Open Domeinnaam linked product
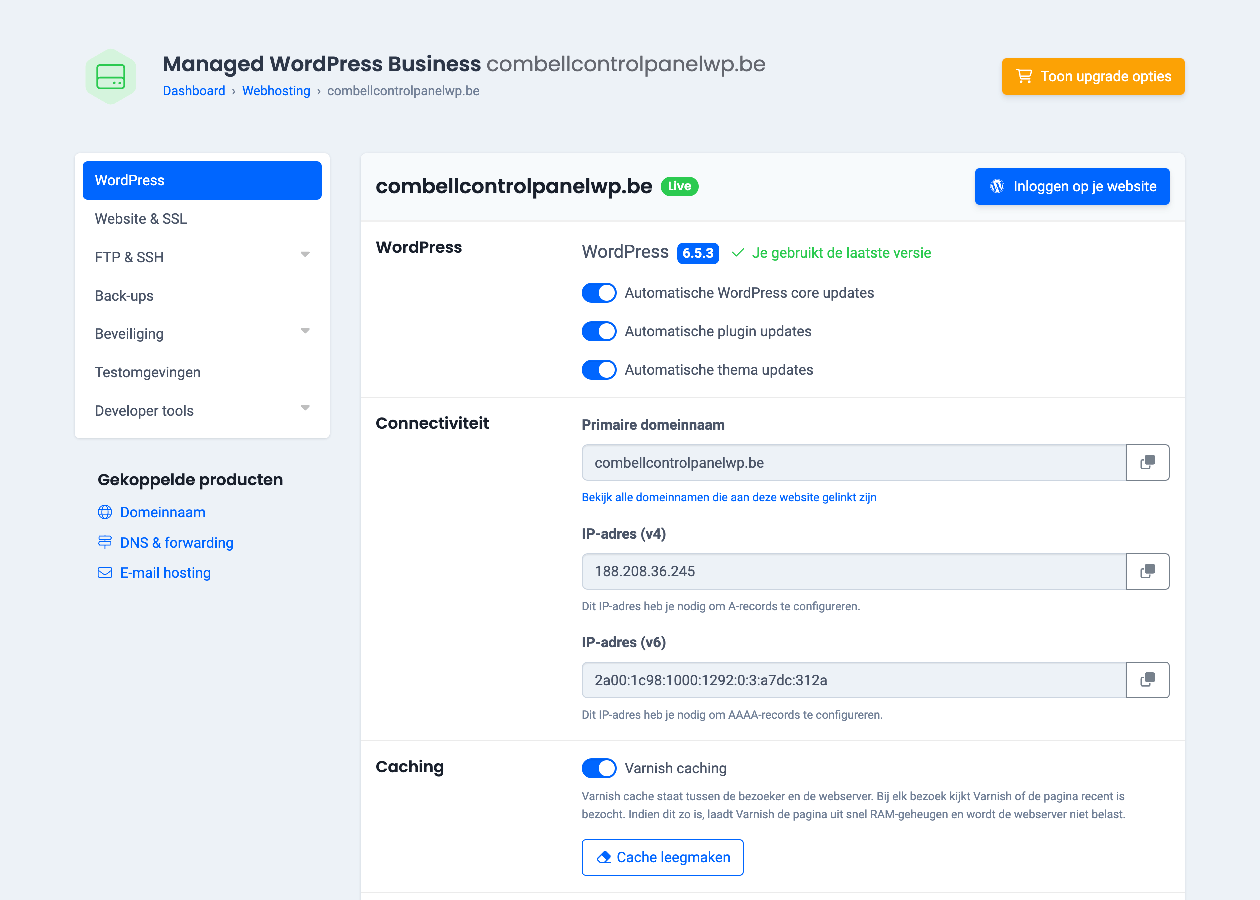Screen dimensions: 1260x900 (163, 512)
